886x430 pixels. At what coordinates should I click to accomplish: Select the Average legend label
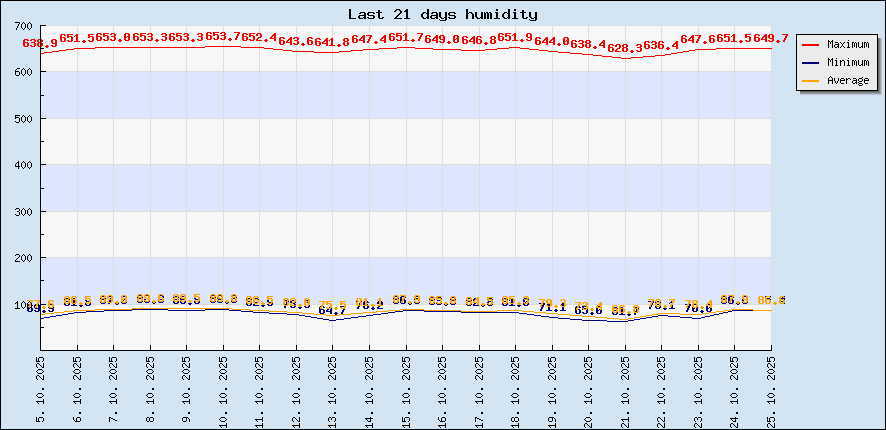[x=848, y=81]
